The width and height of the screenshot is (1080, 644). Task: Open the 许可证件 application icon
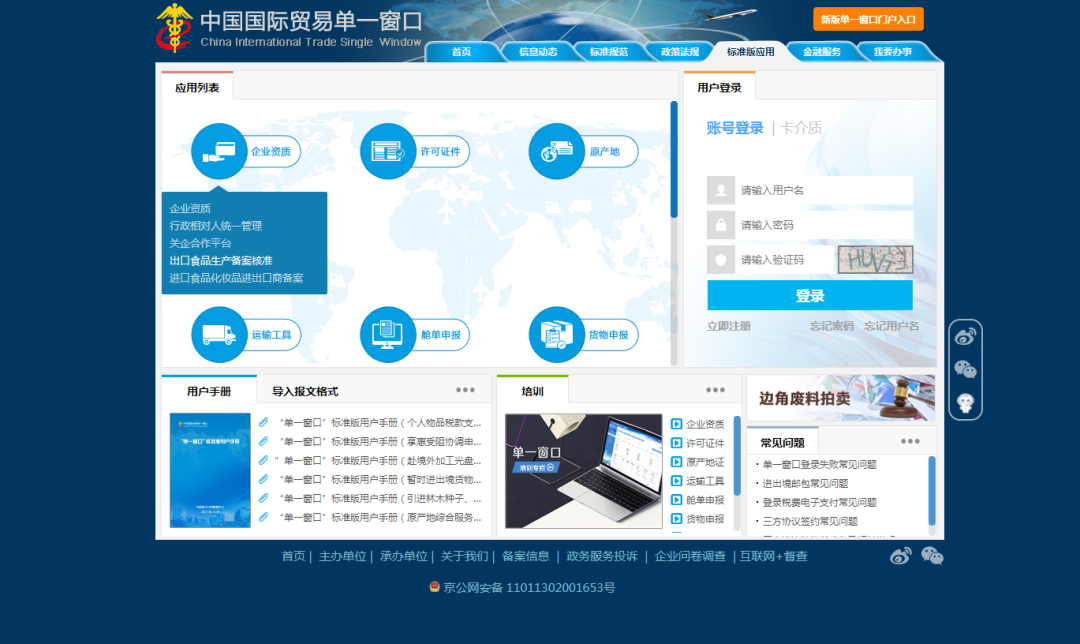click(x=388, y=152)
